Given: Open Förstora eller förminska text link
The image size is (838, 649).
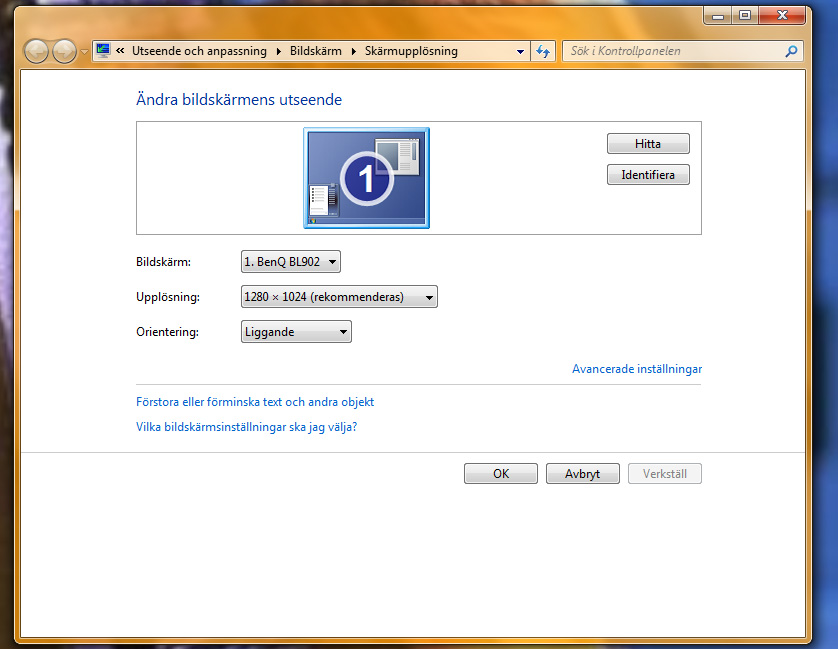Looking at the screenshot, I should click(x=255, y=402).
